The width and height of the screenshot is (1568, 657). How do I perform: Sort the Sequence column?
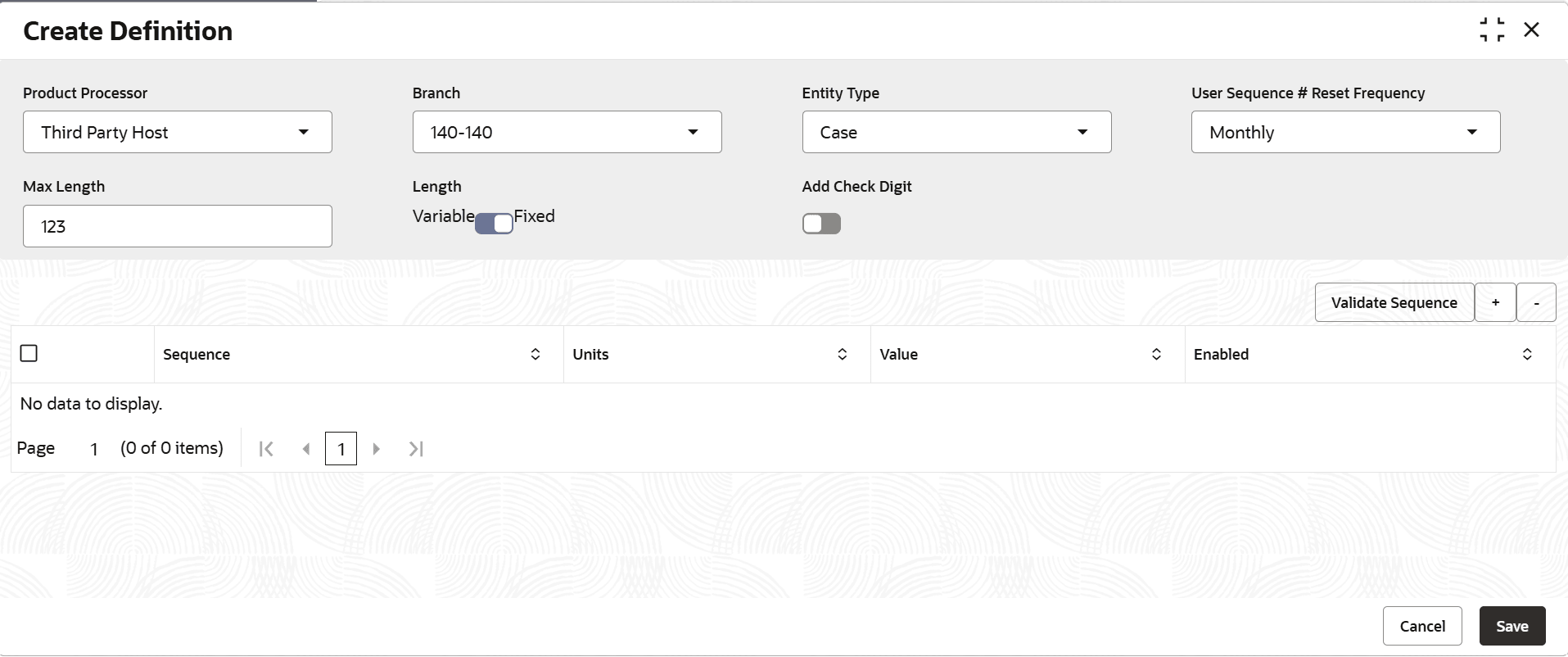(x=535, y=354)
